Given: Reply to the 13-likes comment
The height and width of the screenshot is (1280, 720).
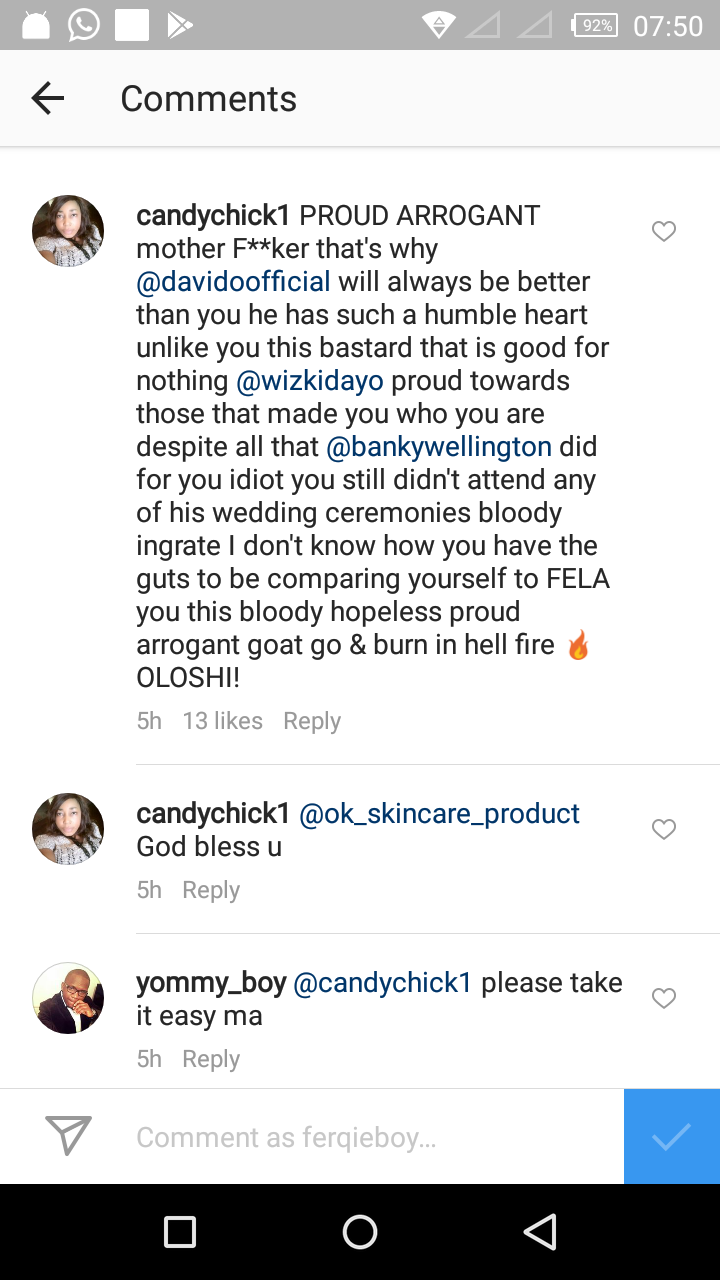Looking at the screenshot, I should pos(312,721).
